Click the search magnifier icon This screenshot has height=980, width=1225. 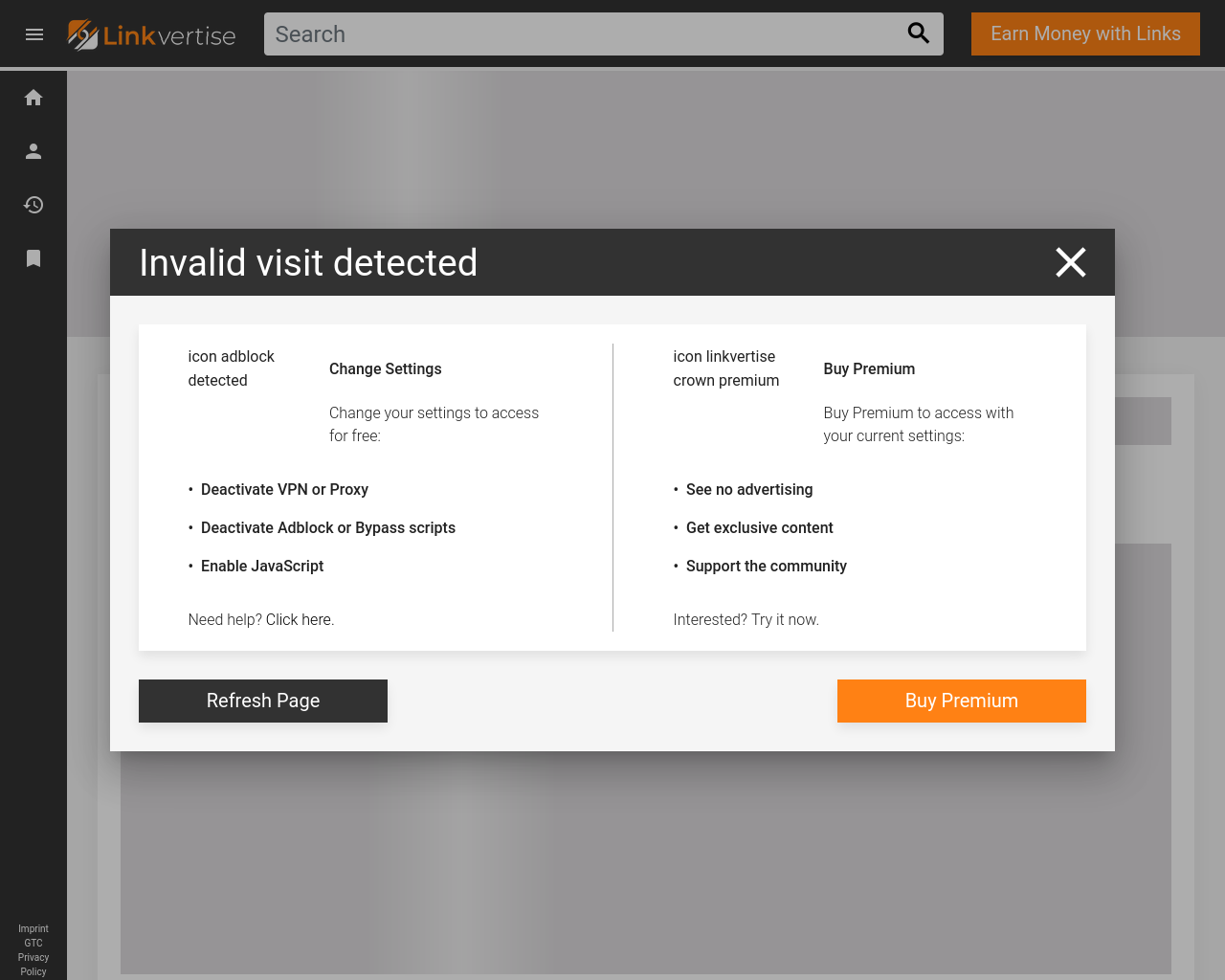919,33
